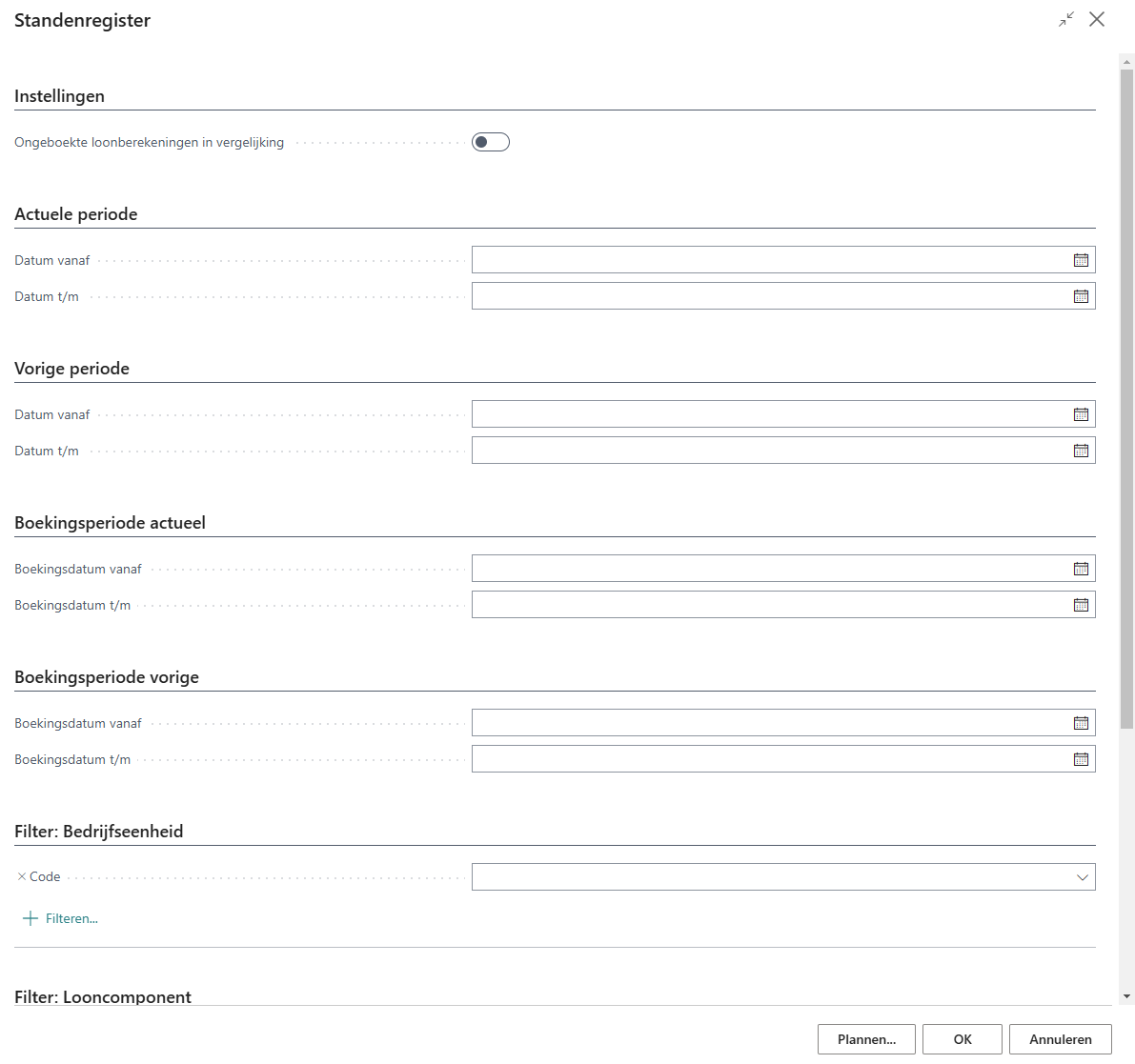Confirm with the OK button
The image size is (1135, 1064).
(963, 1039)
